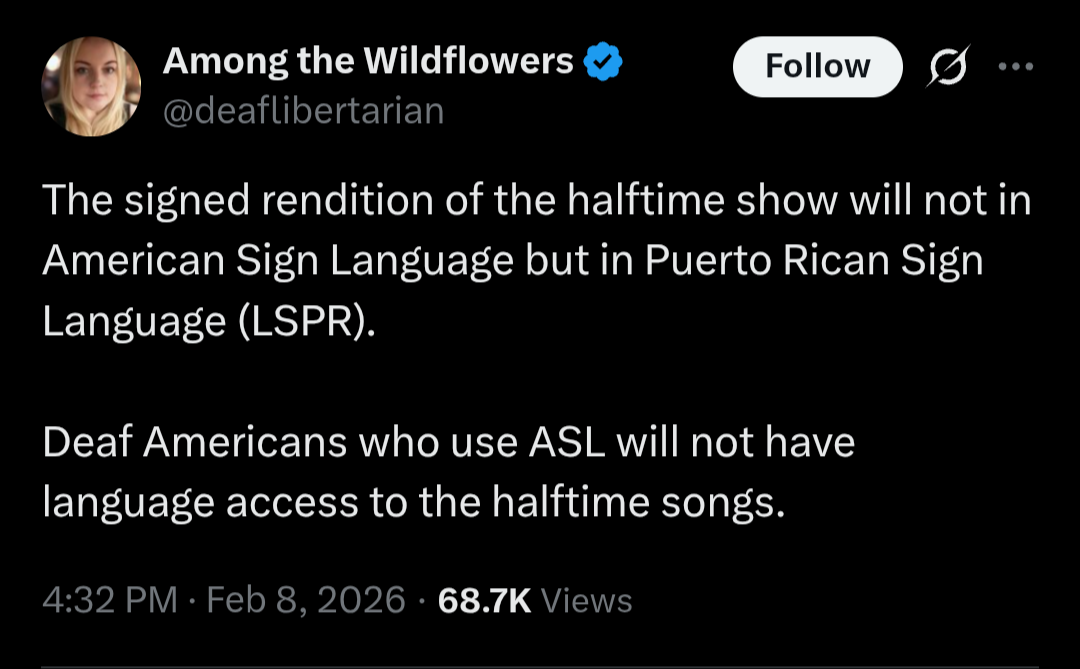Screen dimensions: 1080x669
Task: Click the phrase American Sign Language
Action: click(x=278, y=261)
